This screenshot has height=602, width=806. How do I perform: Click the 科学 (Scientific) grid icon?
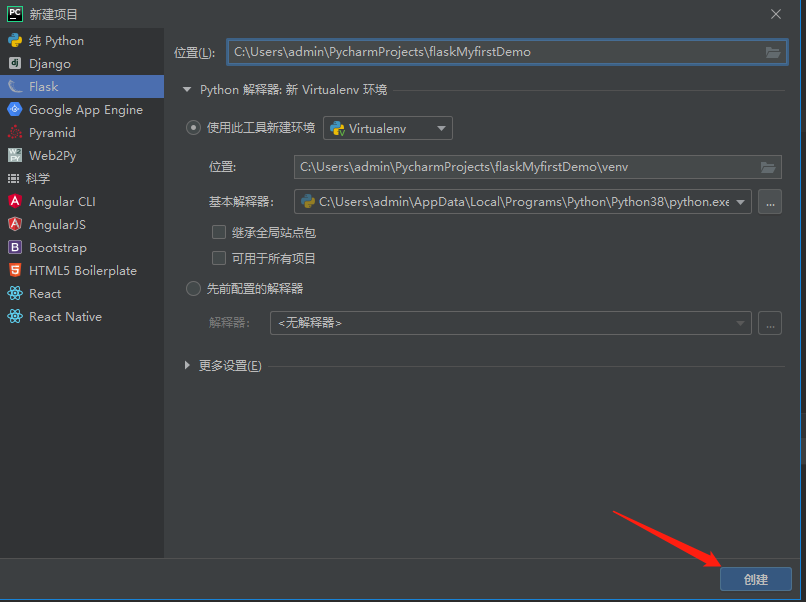click(x=13, y=178)
